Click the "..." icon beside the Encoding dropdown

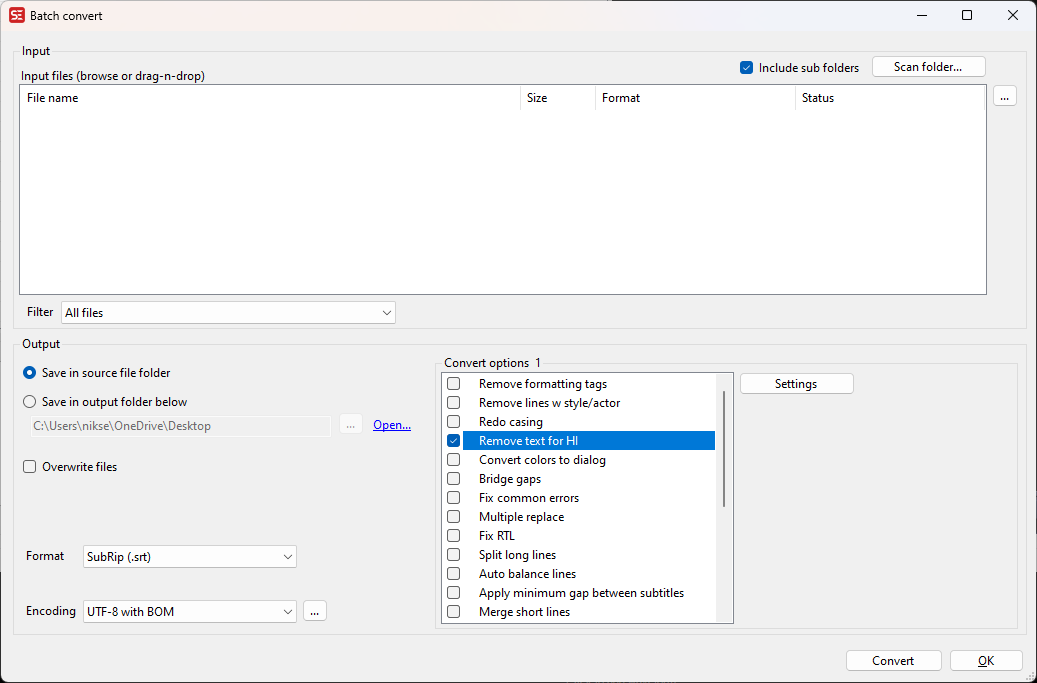315,610
